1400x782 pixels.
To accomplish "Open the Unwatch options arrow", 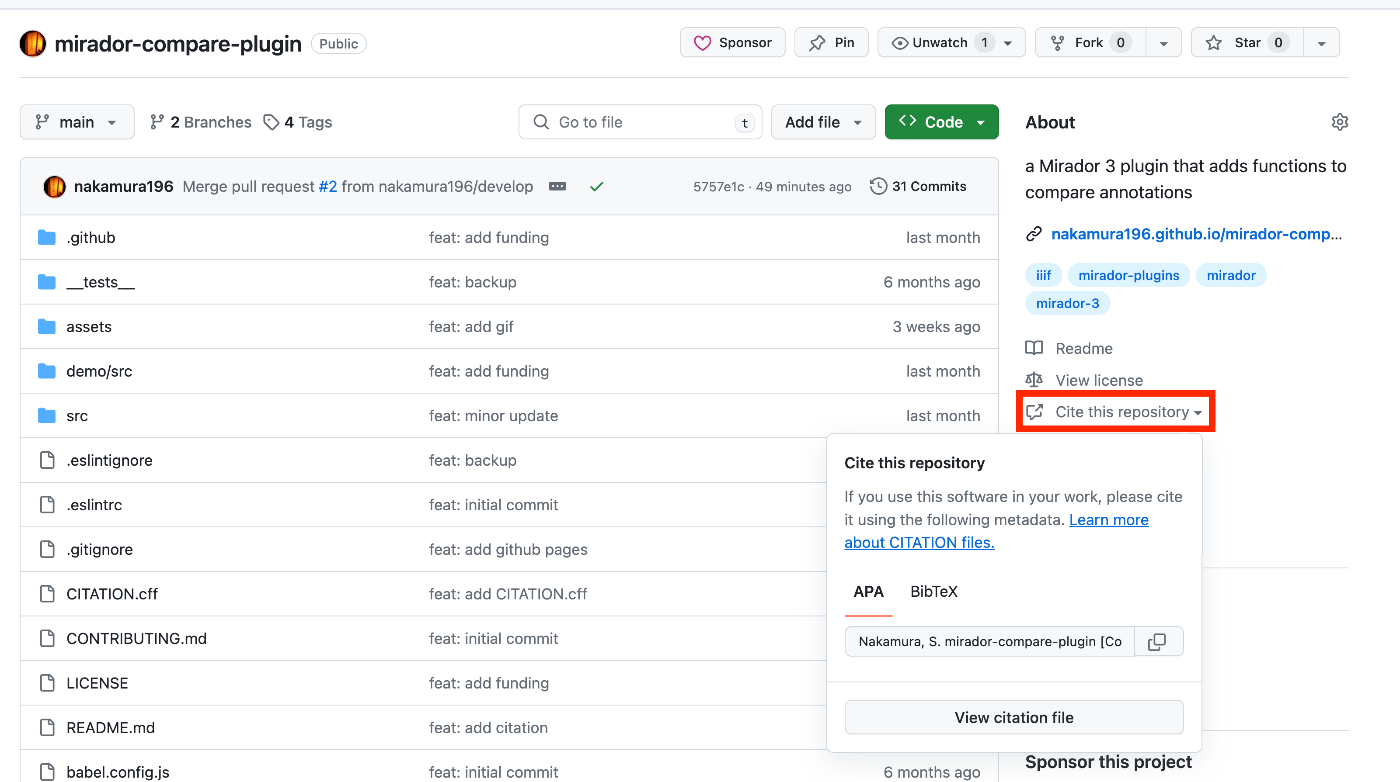I will (1008, 43).
